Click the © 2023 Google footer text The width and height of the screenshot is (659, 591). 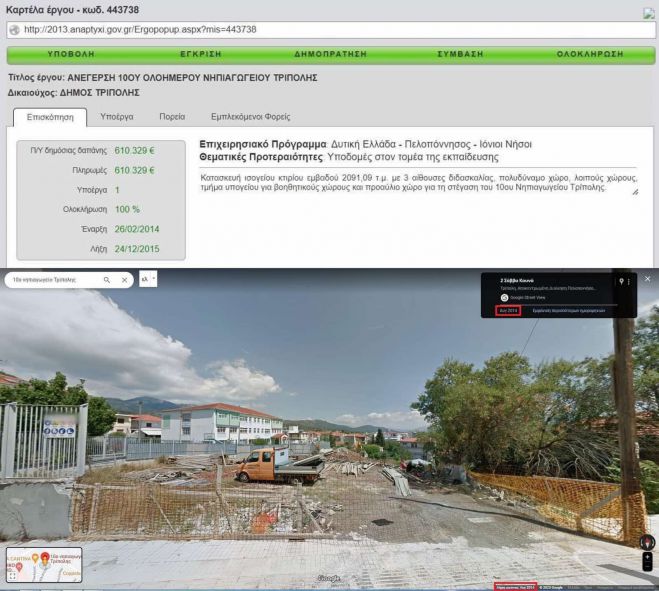(551, 587)
